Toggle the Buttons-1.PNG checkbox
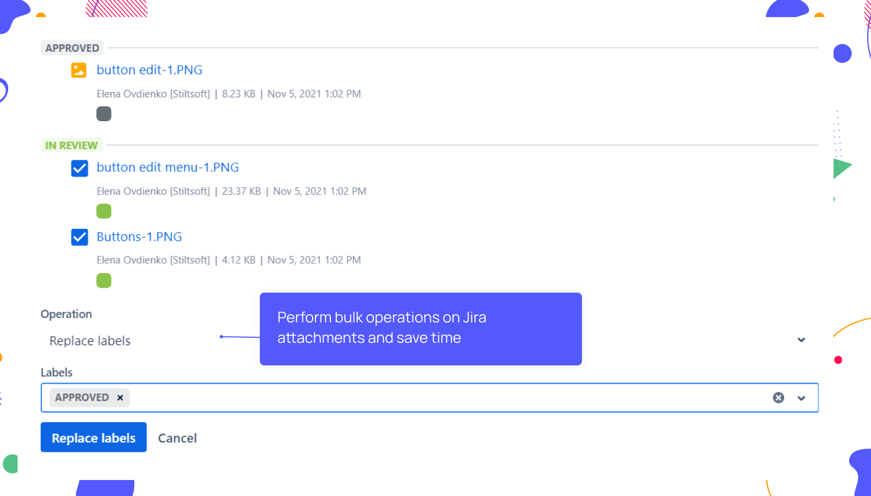Screen dimensions: 871x496 80,237
